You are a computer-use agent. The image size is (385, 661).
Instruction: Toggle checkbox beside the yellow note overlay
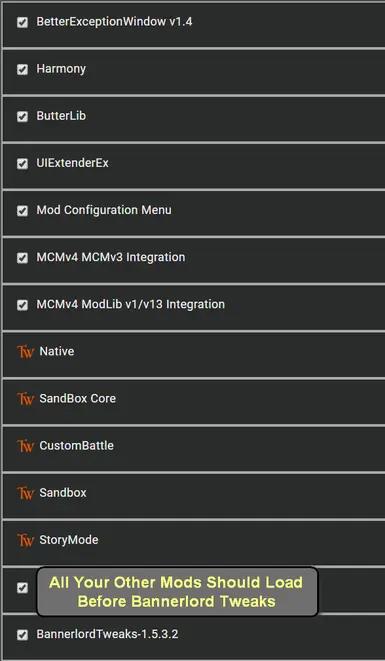point(22,588)
